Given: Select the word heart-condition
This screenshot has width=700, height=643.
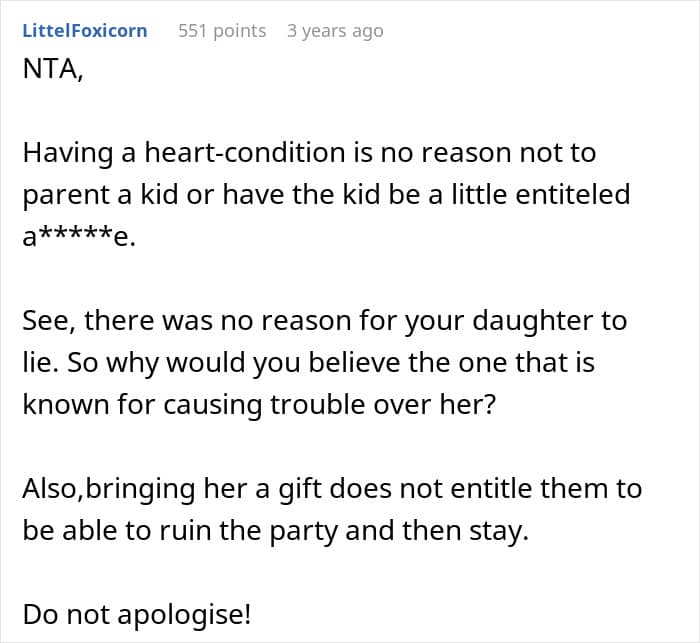Looking at the screenshot, I should click(x=245, y=152).
